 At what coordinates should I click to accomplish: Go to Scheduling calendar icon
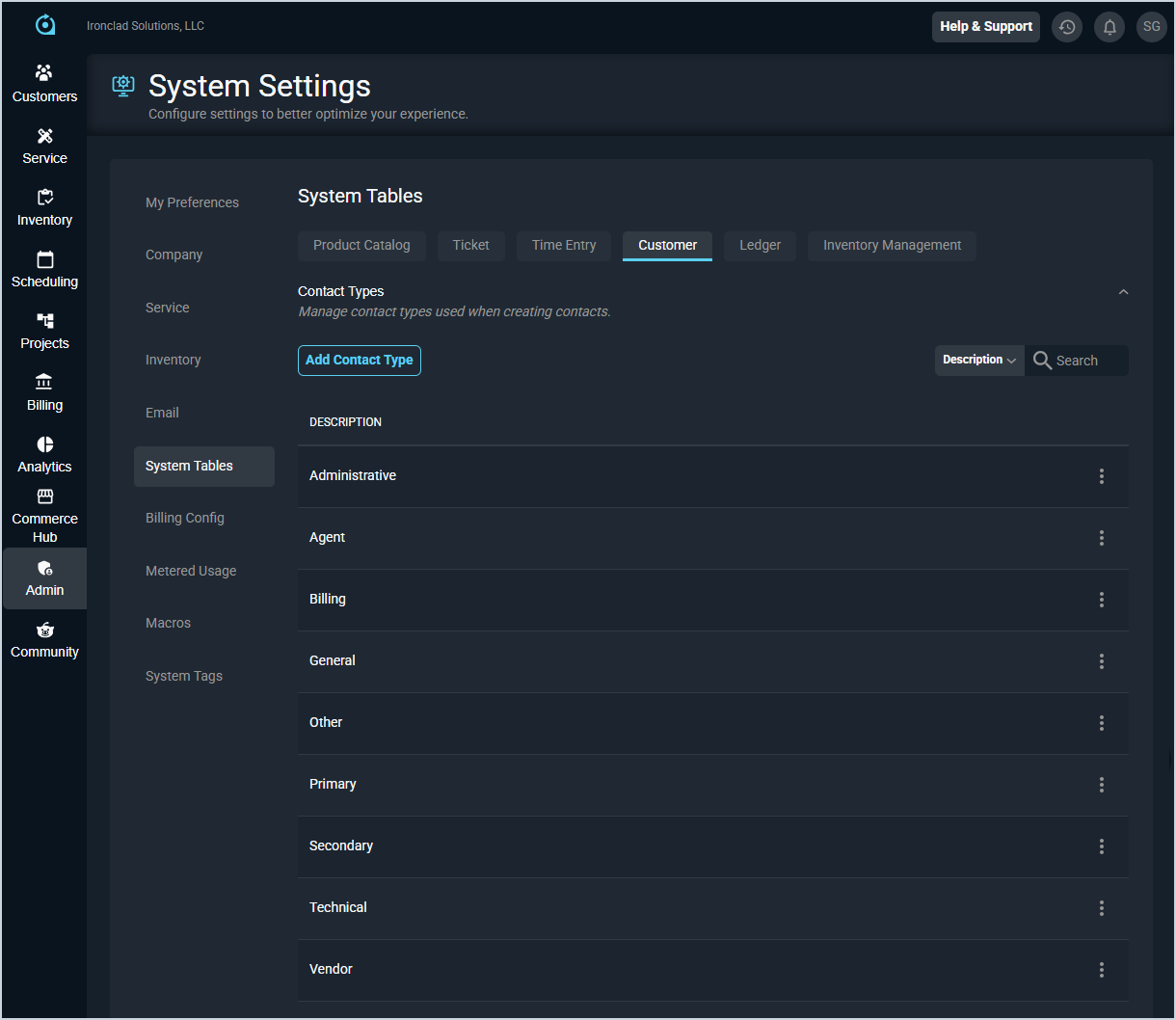click(44, 260)
